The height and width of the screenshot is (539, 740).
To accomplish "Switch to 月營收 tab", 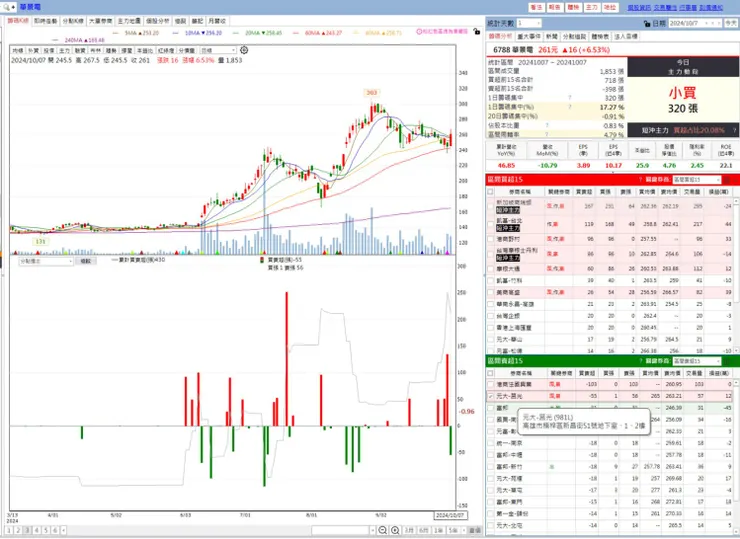I will point(217,21).
